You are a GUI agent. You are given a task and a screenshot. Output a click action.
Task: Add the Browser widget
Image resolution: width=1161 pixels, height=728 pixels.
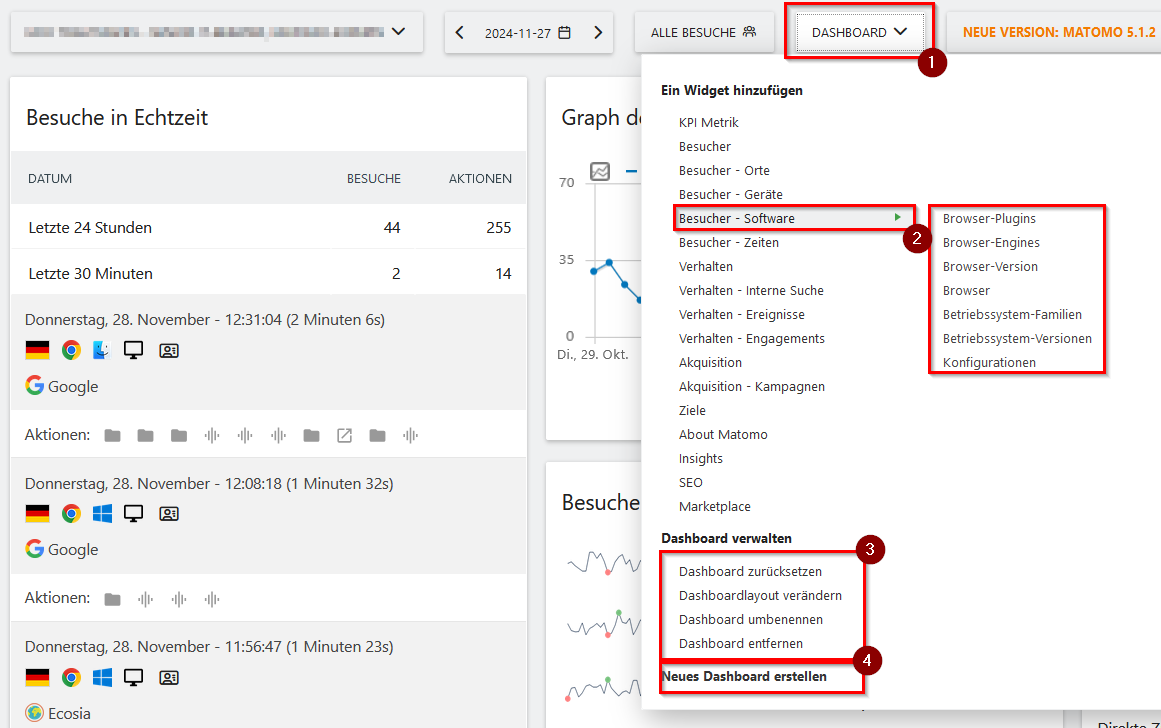click(966, 290)
